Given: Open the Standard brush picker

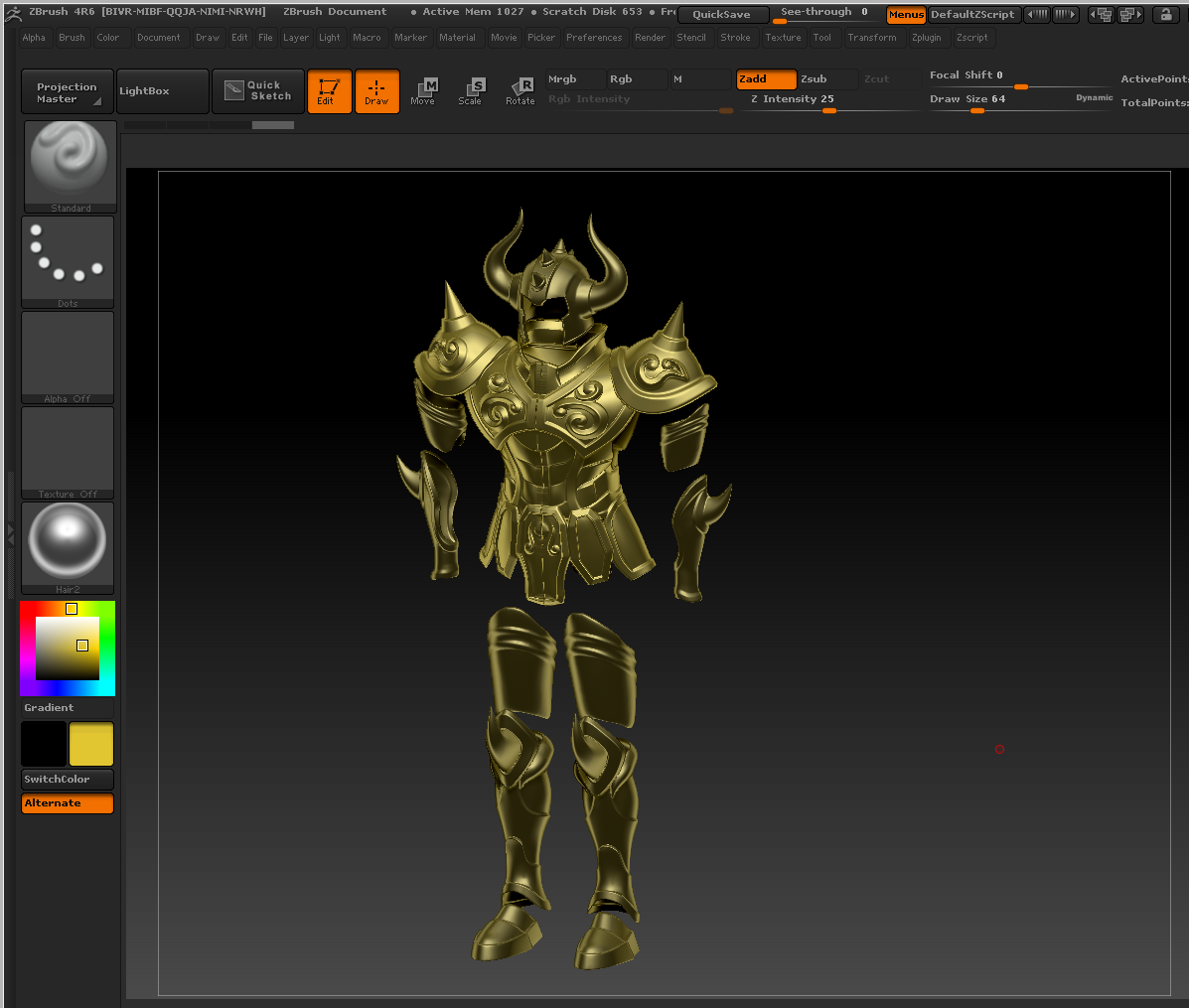Looking at the screenshot, I should tap(70, 167).
